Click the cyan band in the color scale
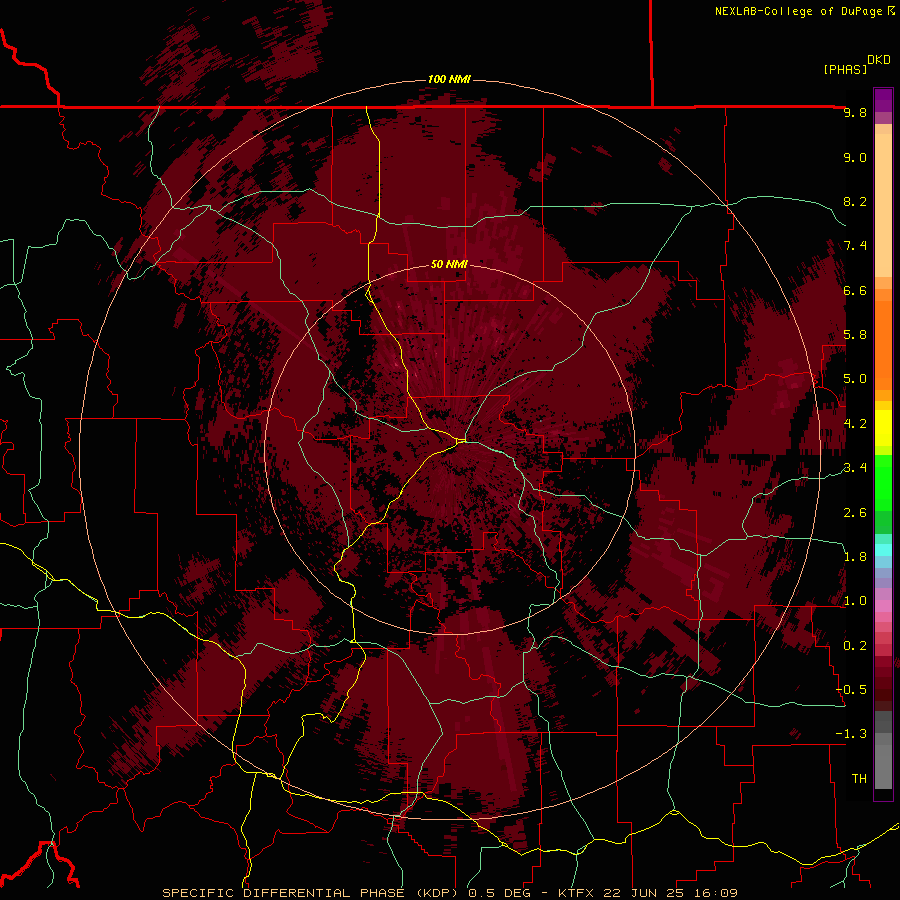The image size is (900, 900). (883, 550)
